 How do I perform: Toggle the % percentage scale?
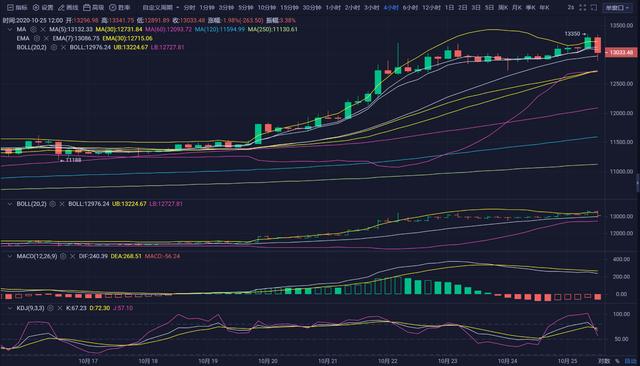(617, 361)
